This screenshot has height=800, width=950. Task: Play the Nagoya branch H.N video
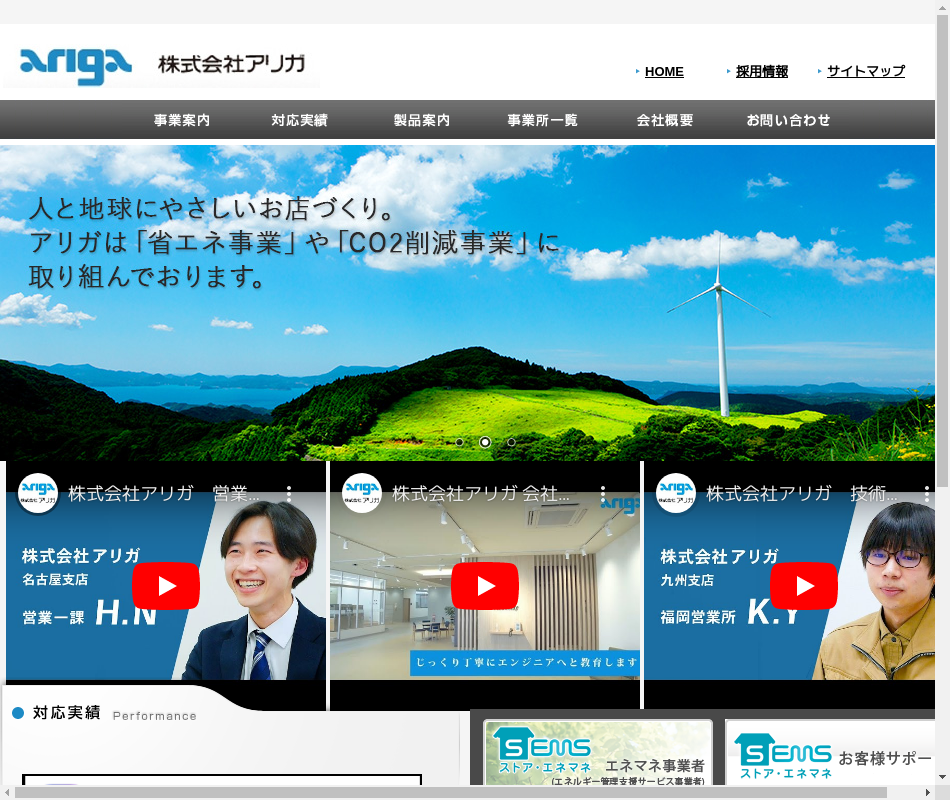[166, 586]
